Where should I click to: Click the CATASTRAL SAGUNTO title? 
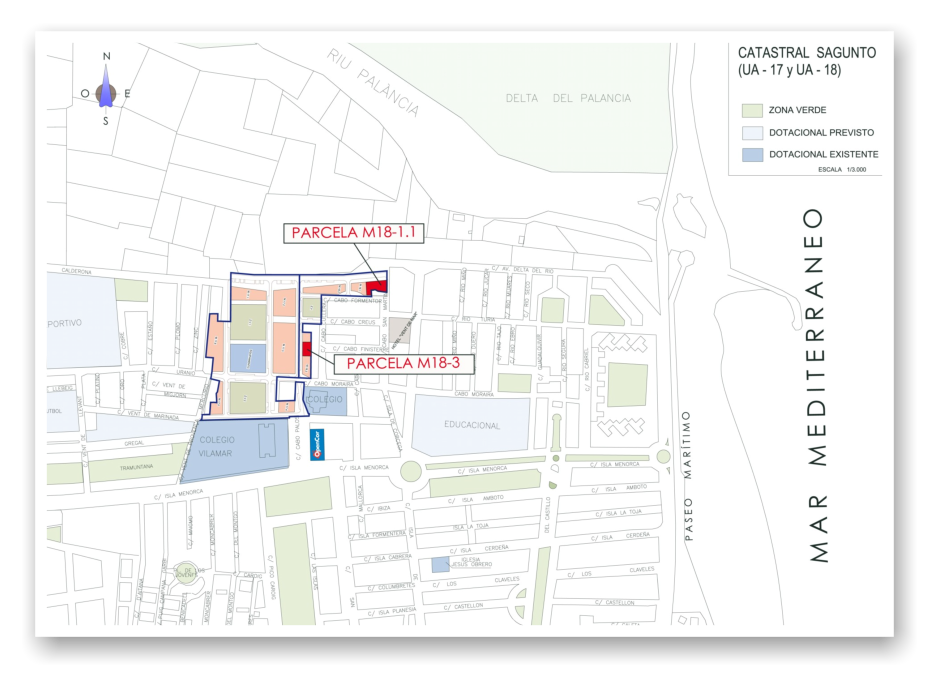tap(807, 53)
